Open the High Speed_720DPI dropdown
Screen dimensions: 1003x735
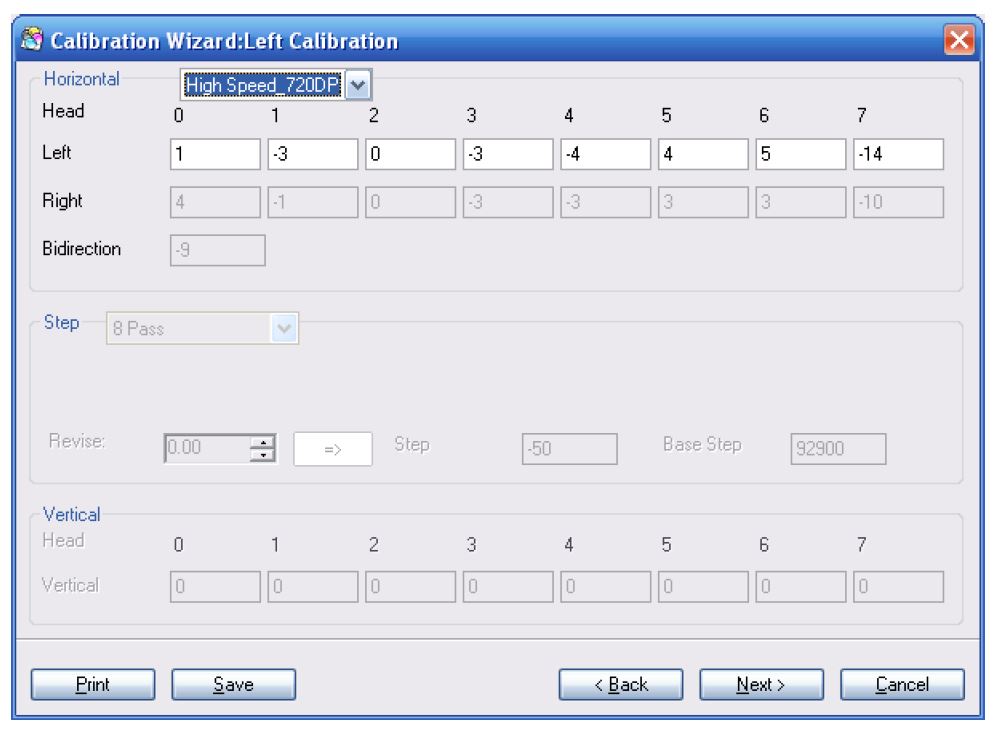[358, 85]
